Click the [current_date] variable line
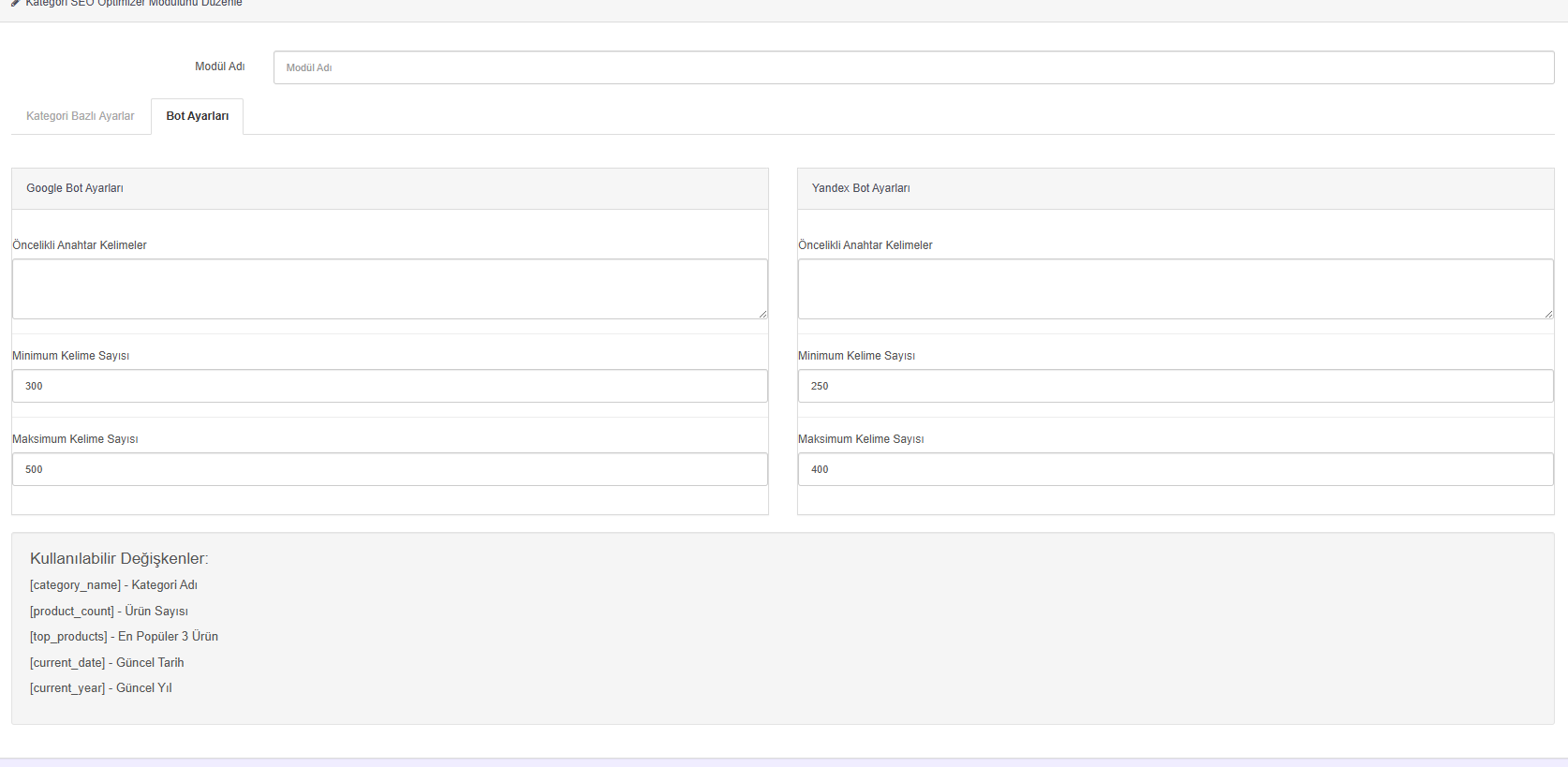Image resolution: width=1568 pixels, height=767 pixels. click(x=107, y=663)
